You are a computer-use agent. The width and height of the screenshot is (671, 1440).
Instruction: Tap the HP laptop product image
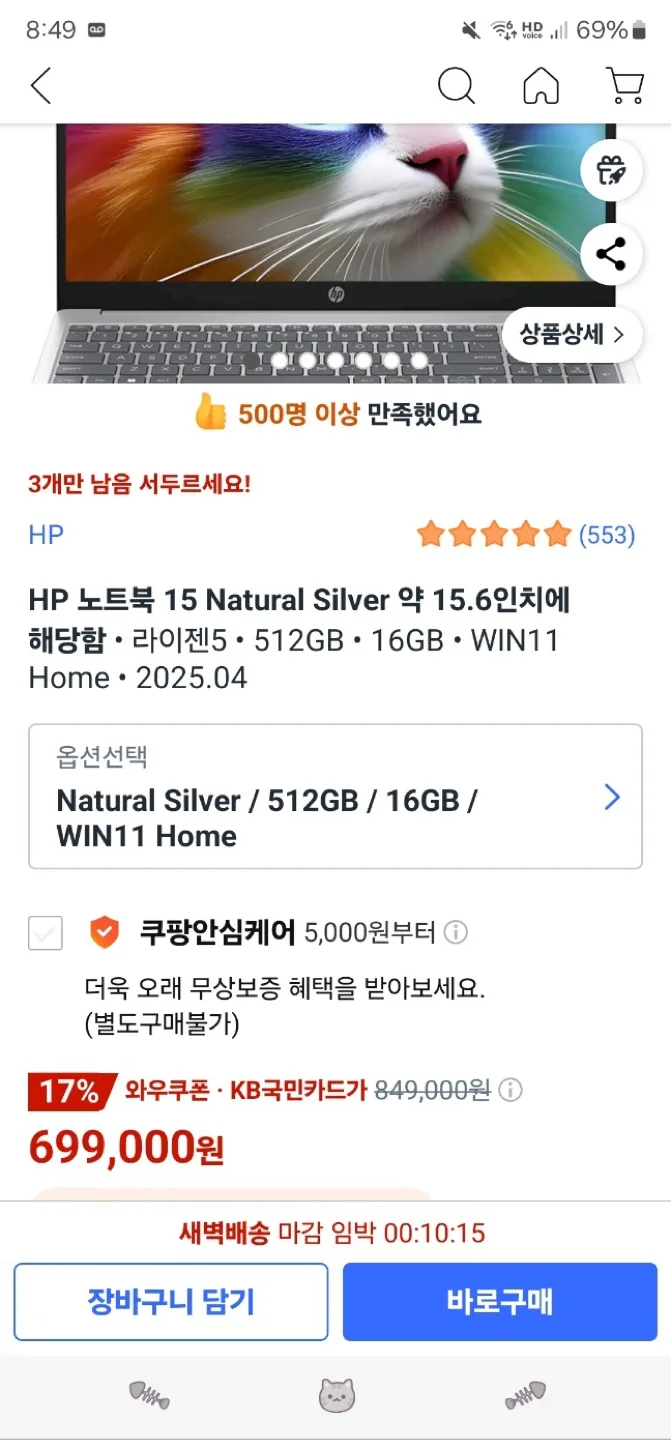335,253
